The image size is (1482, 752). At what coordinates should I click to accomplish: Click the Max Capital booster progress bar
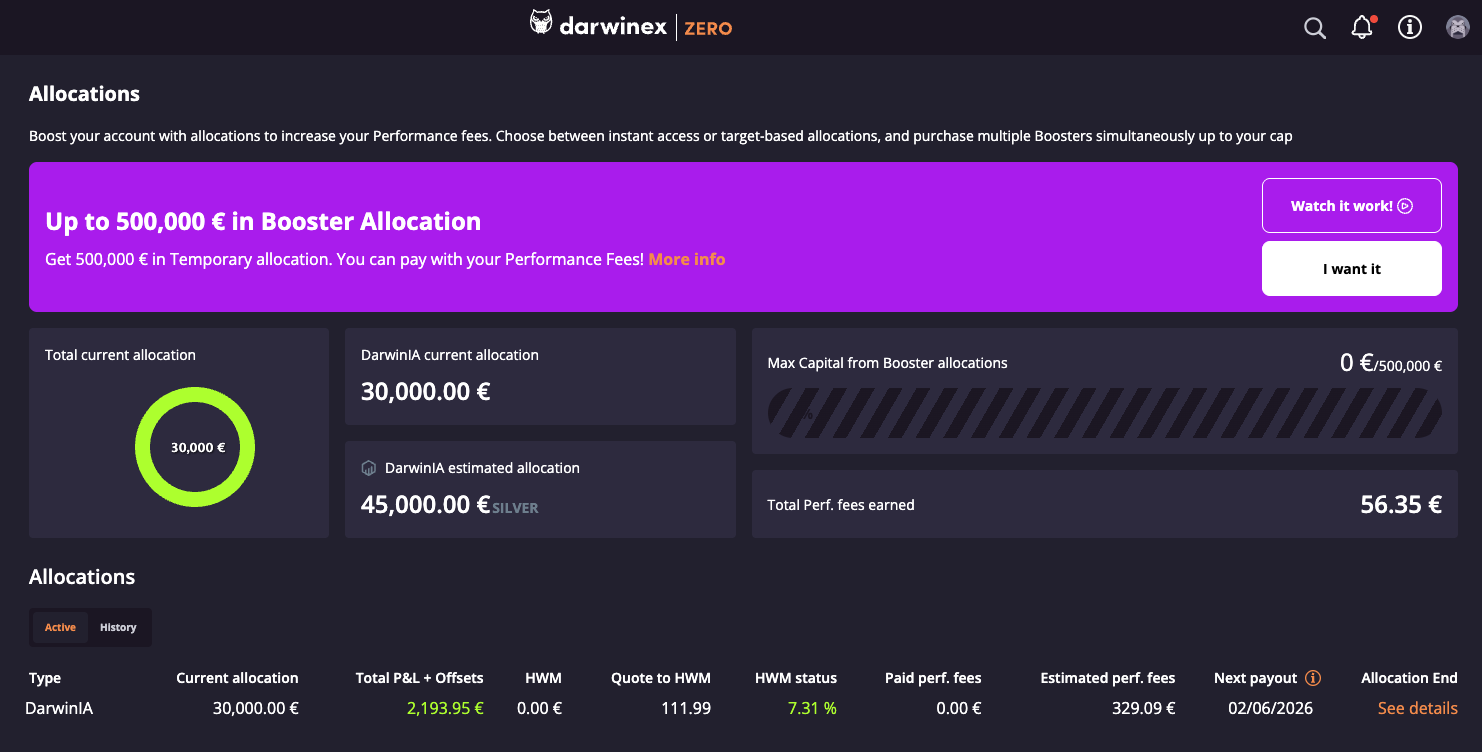click(1104, 414)
